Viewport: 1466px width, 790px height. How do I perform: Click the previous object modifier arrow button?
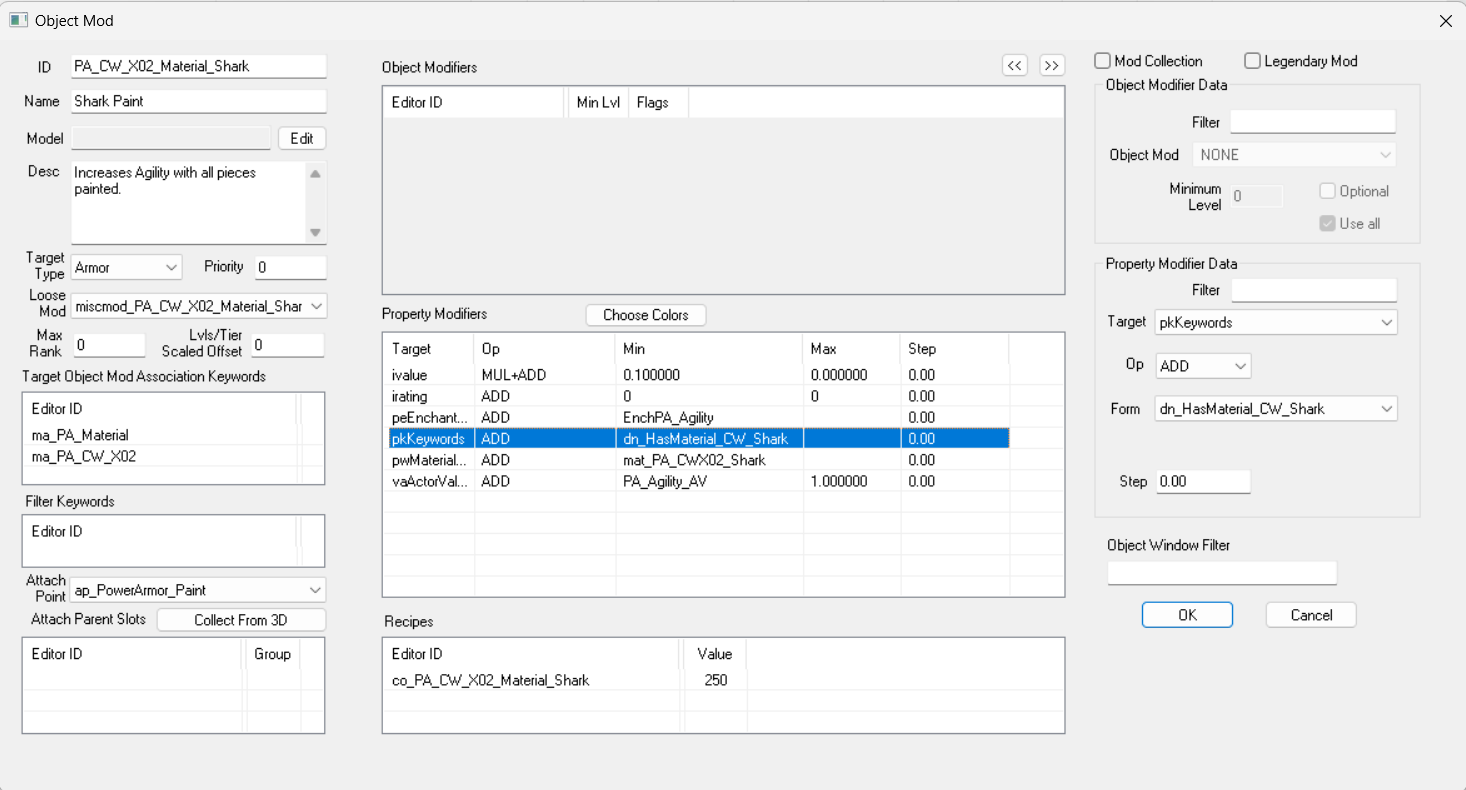coord(1015,65)
